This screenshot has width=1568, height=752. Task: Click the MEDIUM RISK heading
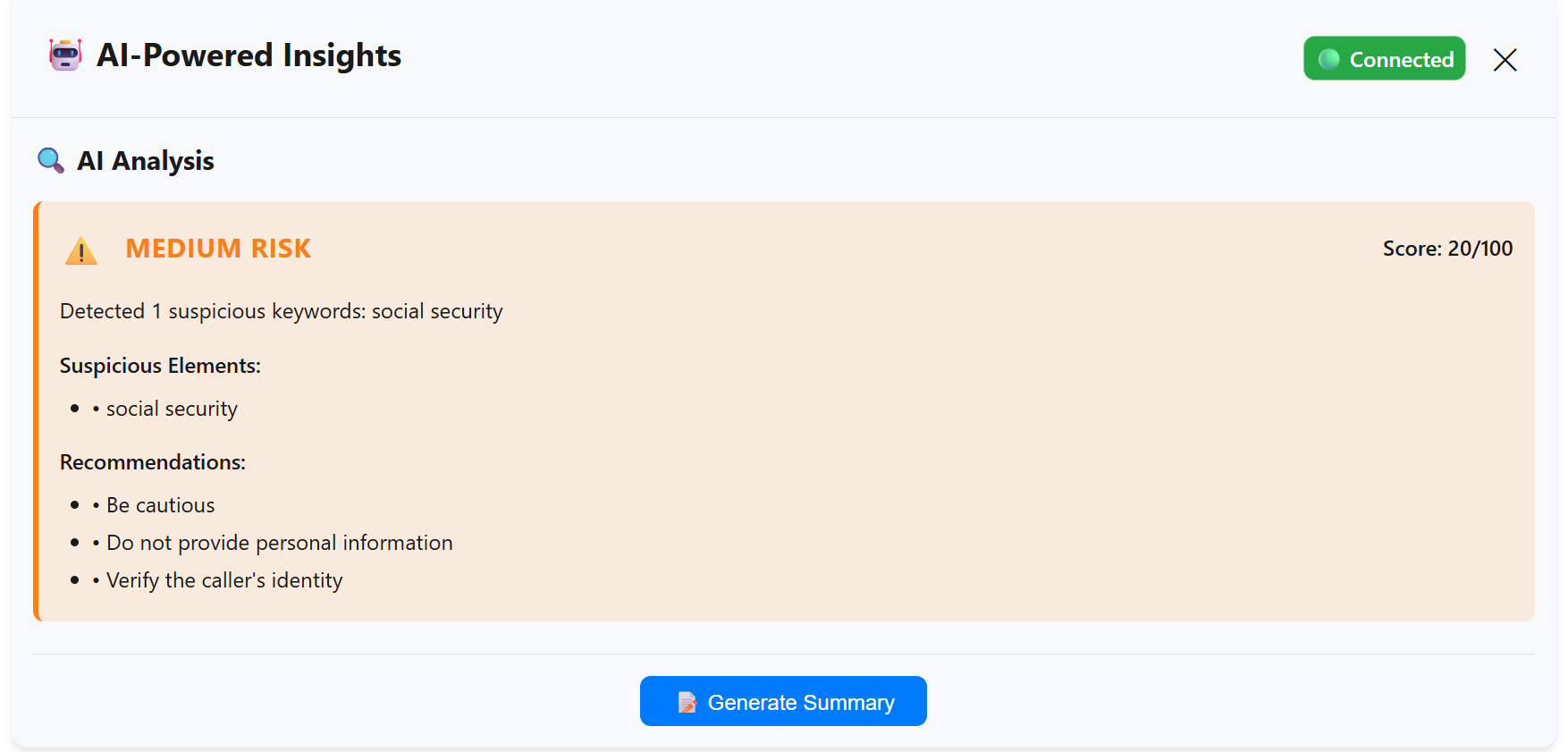[218, 249]
